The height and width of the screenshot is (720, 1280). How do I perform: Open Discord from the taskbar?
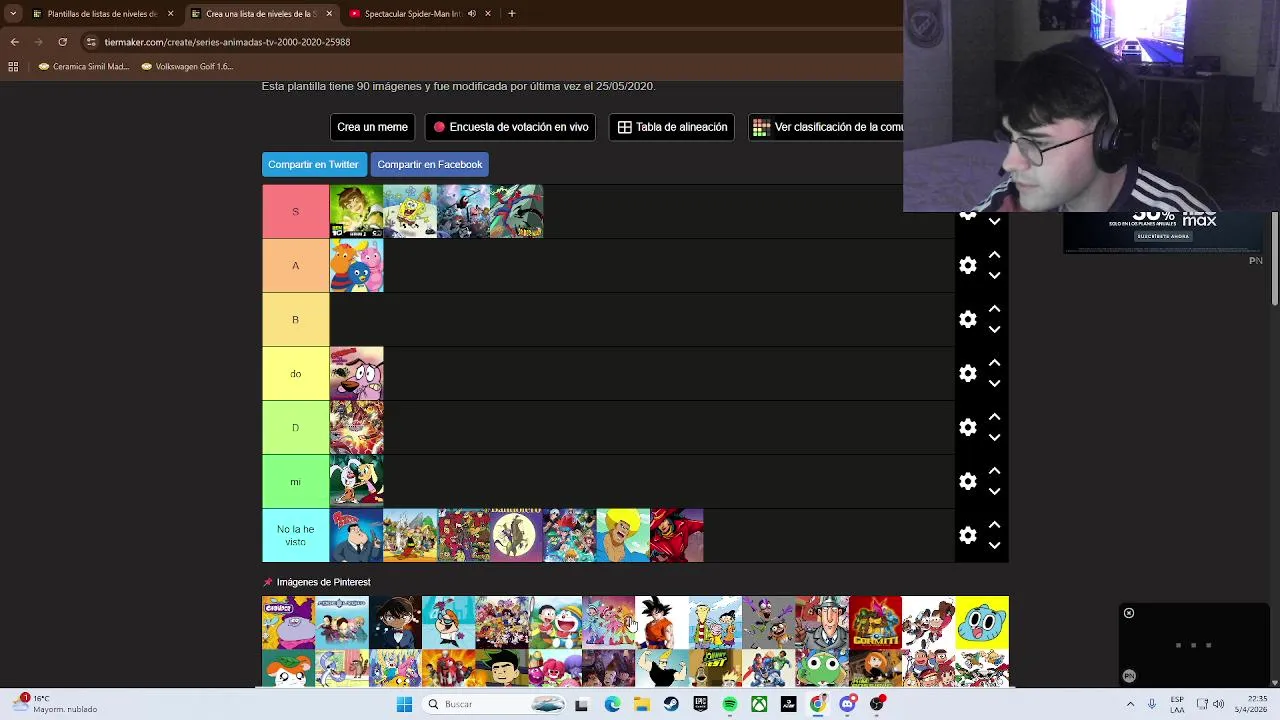[x=848, y=704]
